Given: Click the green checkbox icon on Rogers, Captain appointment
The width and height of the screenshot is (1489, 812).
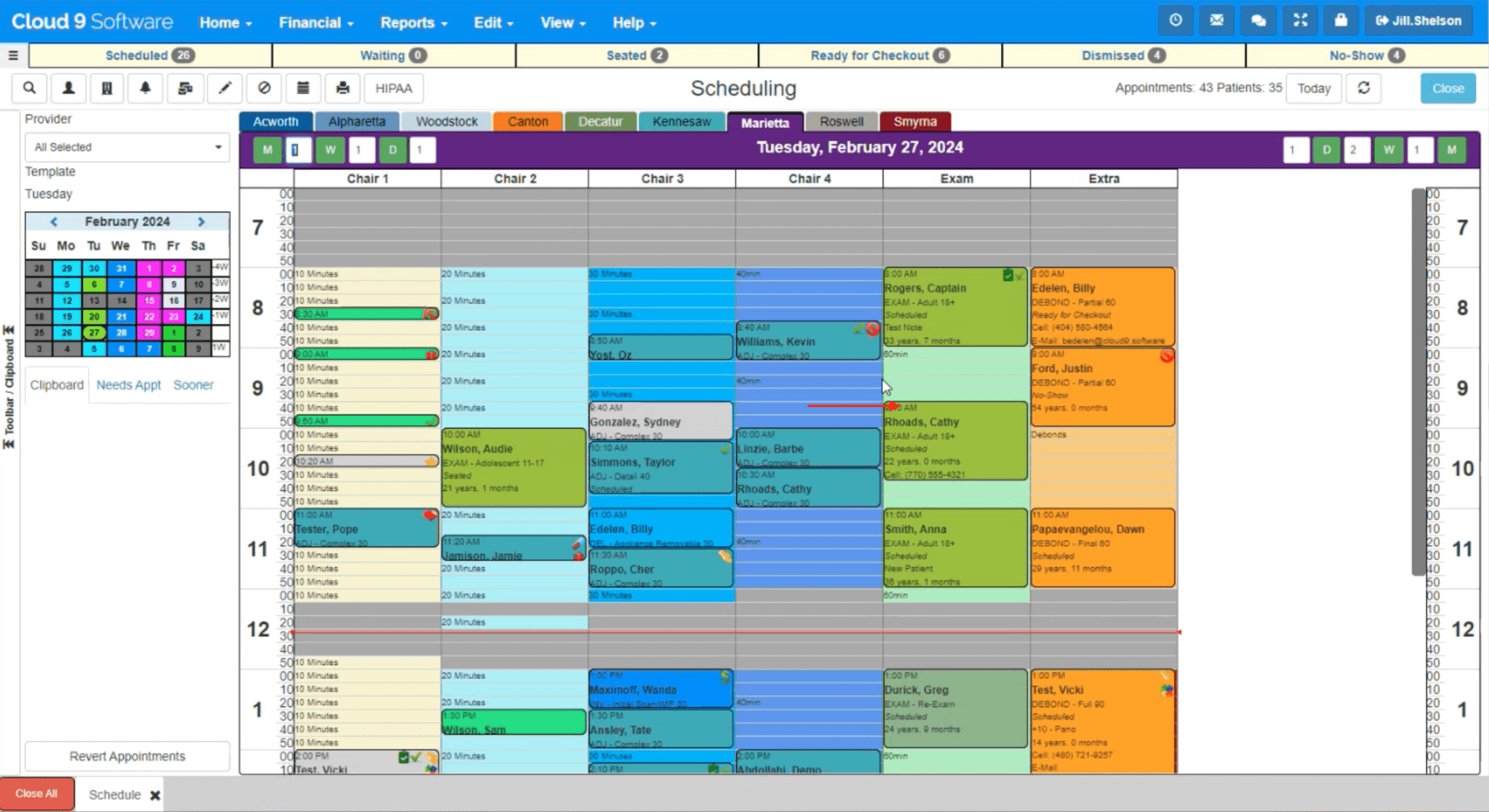Looking at the screenshot, I should coord(1008,275).
